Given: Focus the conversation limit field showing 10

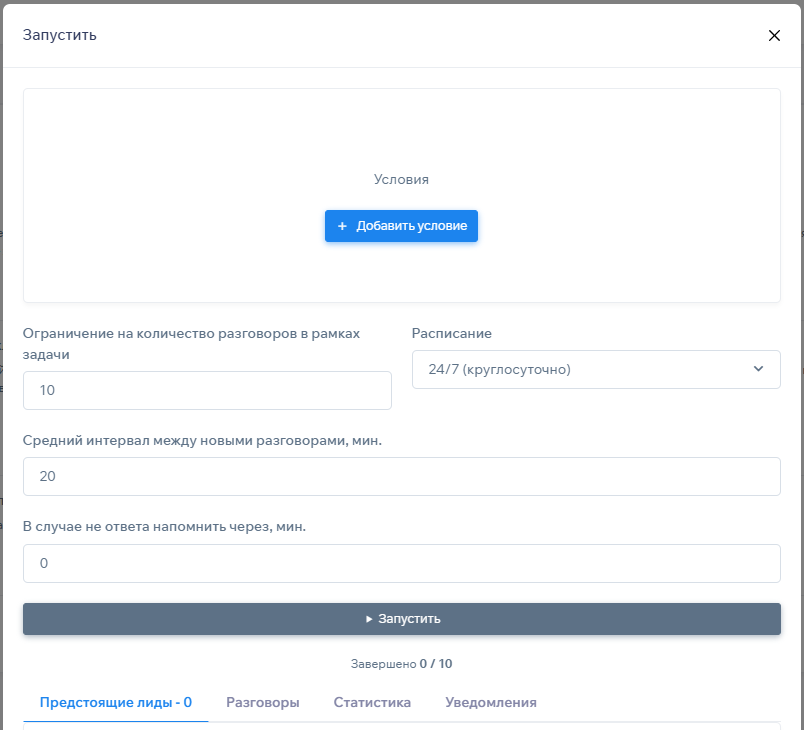Looking at the screenshot, I should (207, 390).
